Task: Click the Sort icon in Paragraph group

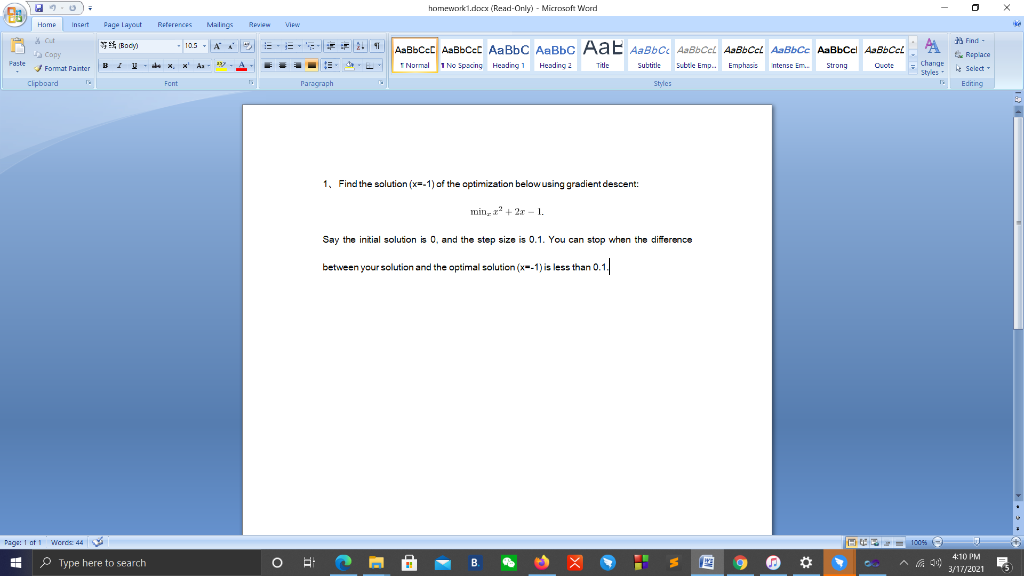Action: coord(360,44)
